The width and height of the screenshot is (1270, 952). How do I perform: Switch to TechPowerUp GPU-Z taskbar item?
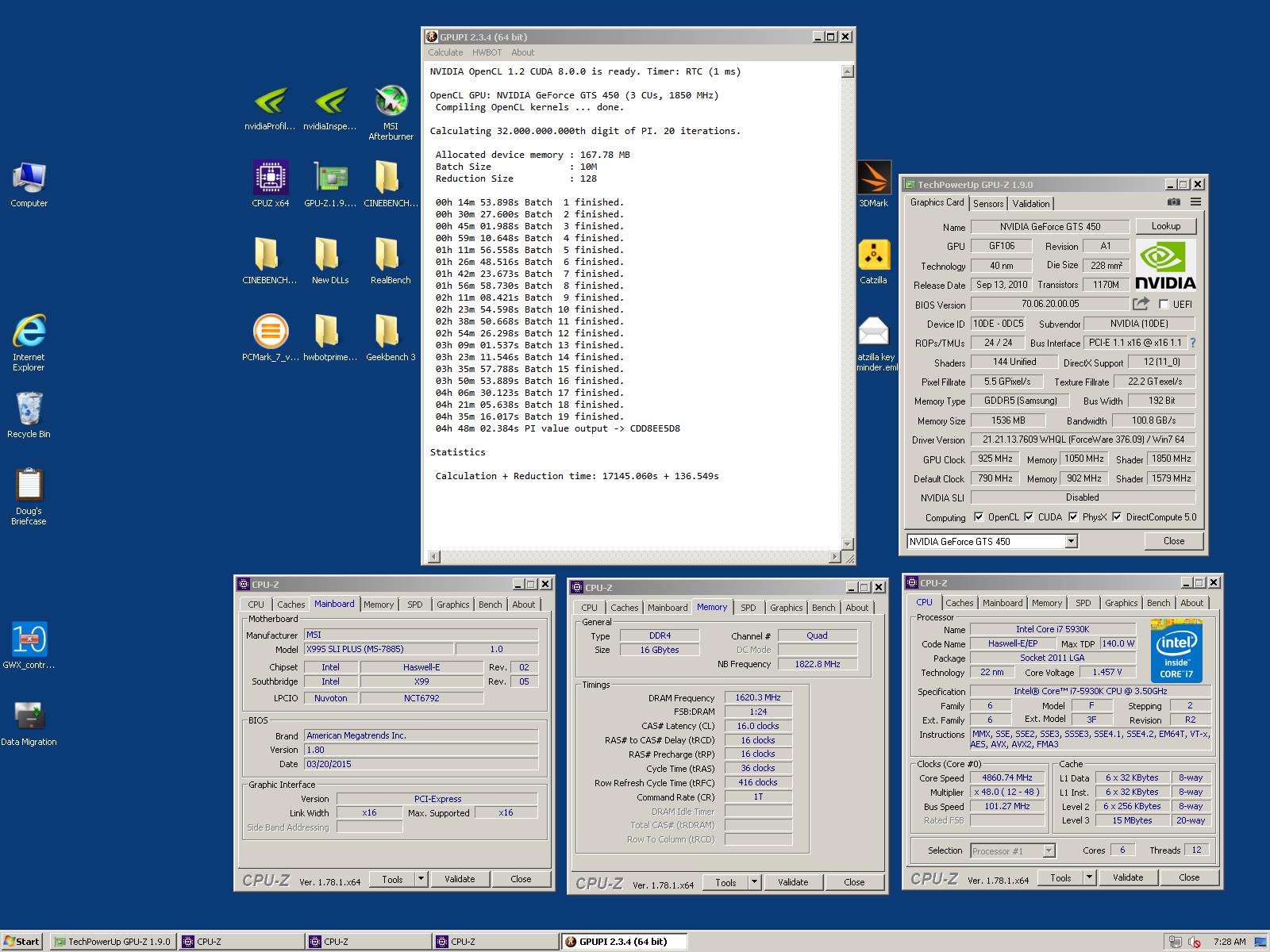click(112, 942)
